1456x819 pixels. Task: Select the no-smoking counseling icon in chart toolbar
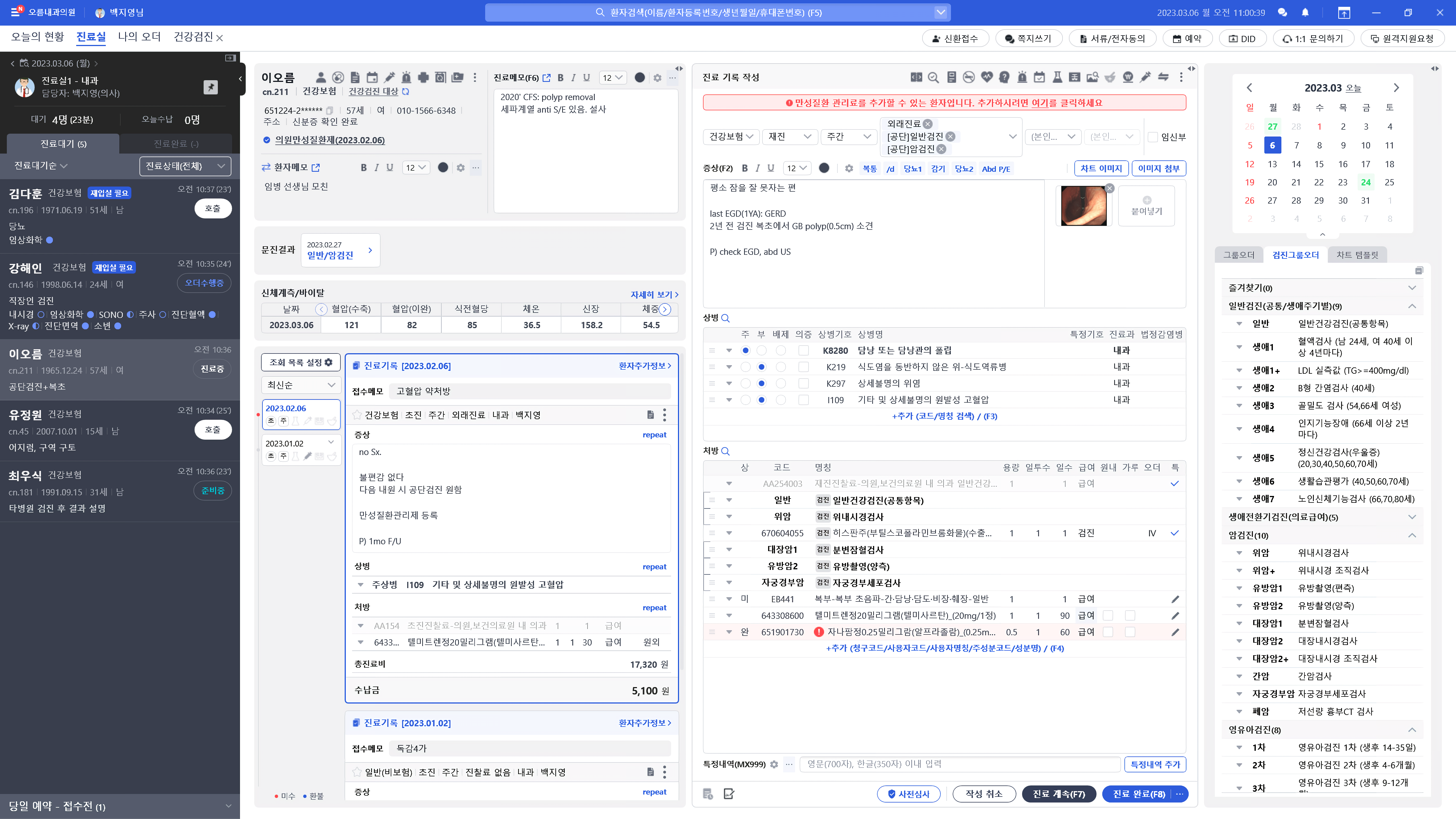(x=969, y=77)
